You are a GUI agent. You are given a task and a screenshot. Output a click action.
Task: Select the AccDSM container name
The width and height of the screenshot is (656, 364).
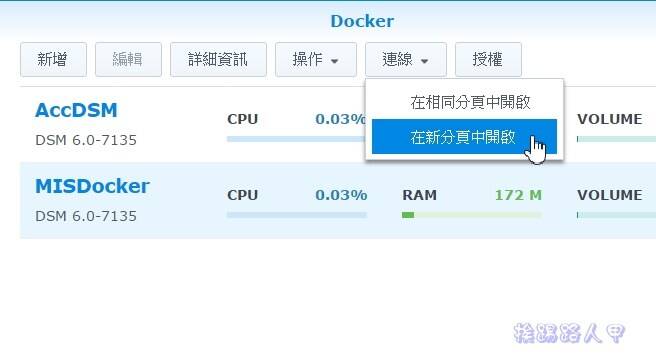pyautogui.click(x=76, y=110)
